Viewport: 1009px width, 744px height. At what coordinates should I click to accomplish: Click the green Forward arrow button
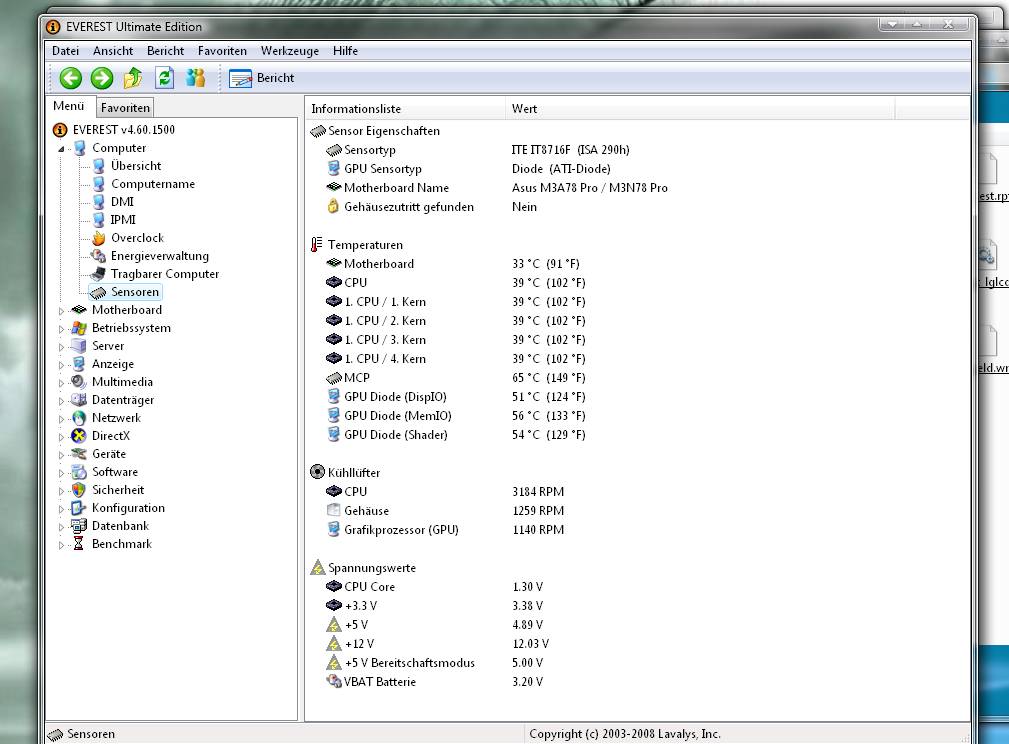[x=102, y=79]
